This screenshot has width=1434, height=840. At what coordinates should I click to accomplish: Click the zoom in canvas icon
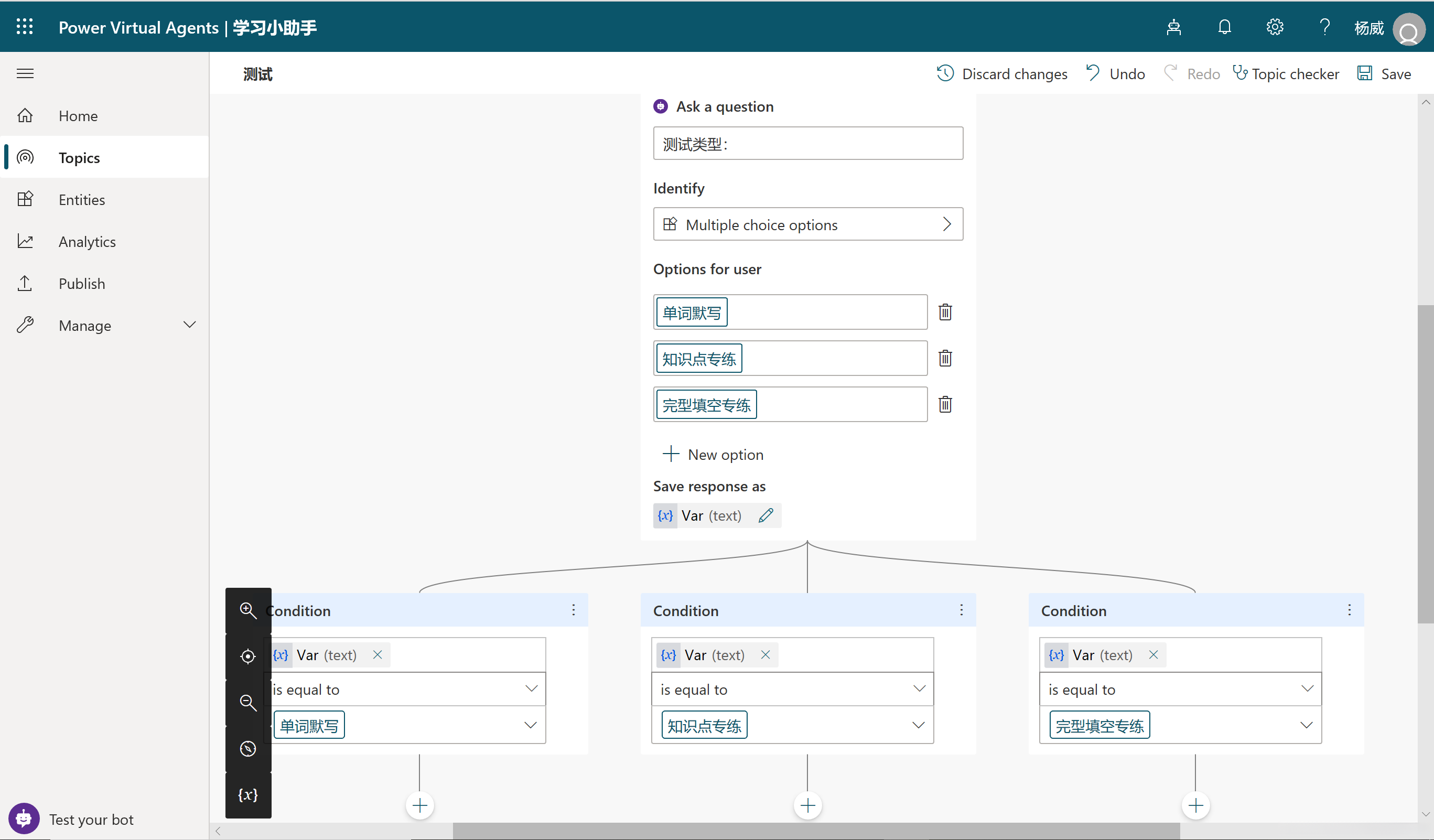247,610
